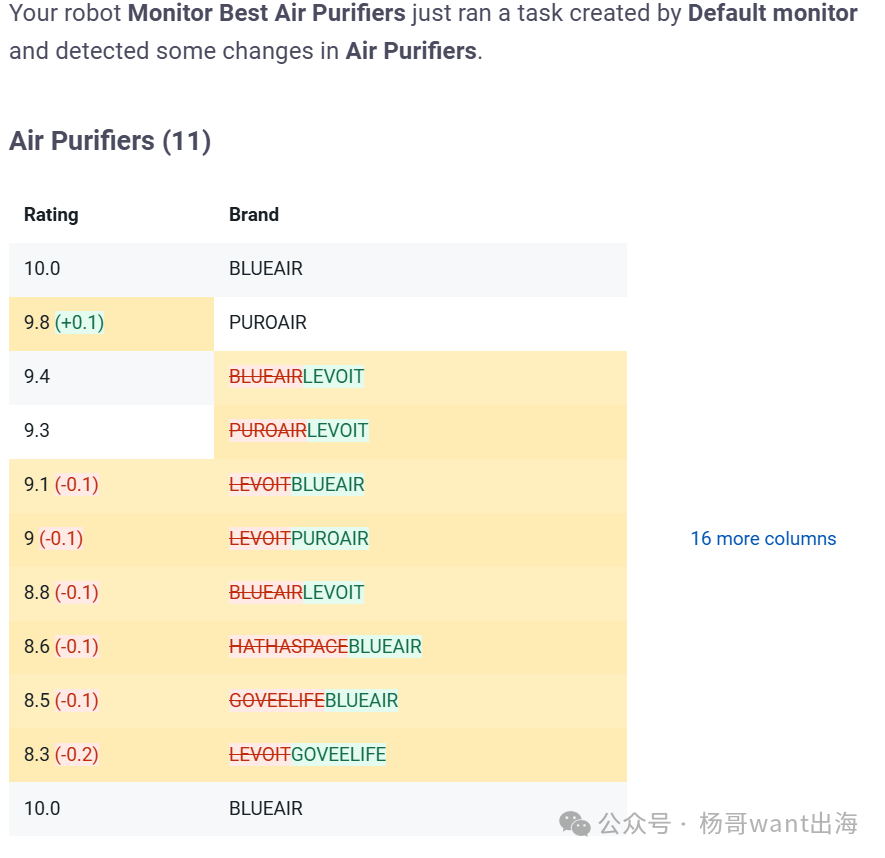Viewport: 885px width, 858px height.
Task: Click the 9 (-0.1) rating cell
Action: pos(111,539)
